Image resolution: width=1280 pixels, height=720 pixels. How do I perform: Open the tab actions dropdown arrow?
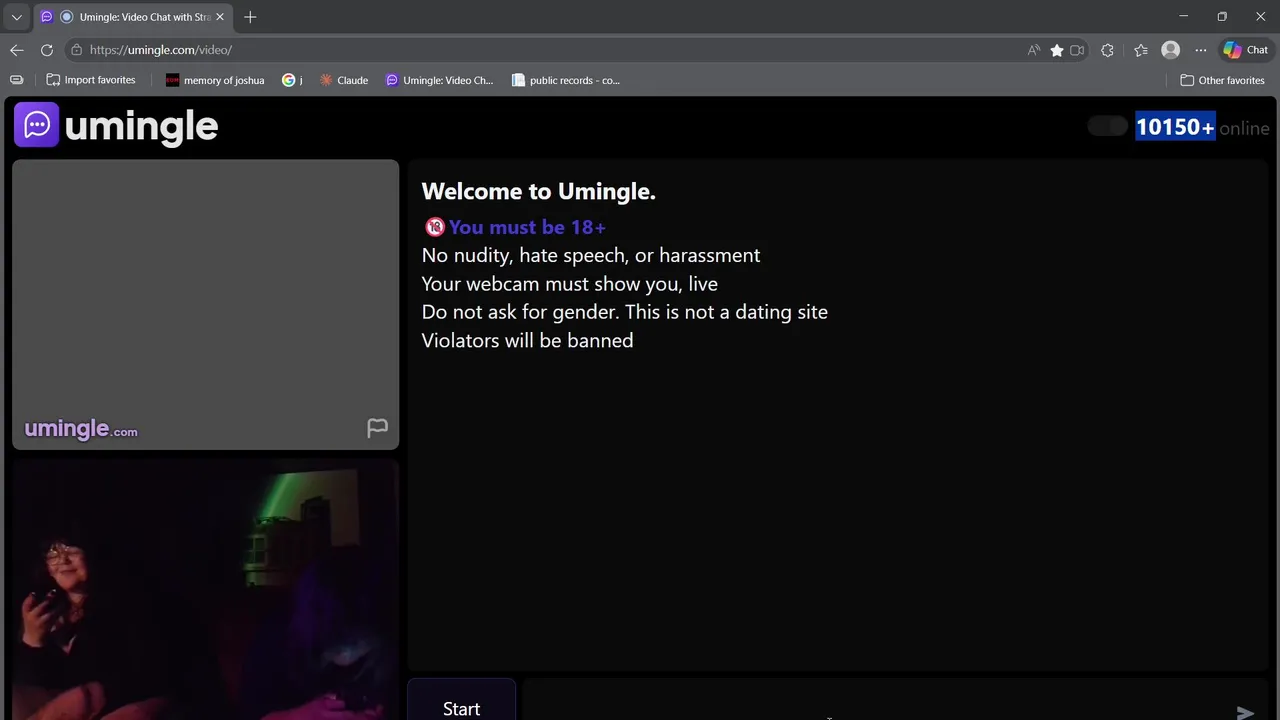click(x=16, y=17)
